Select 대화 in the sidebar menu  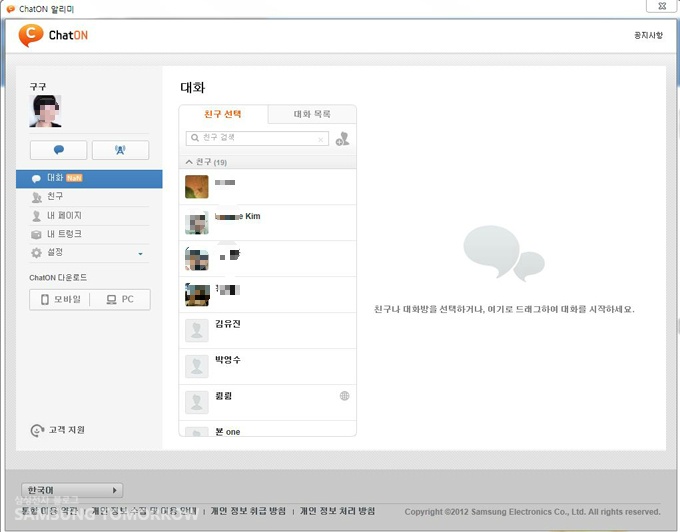click(x=89, y=179)
